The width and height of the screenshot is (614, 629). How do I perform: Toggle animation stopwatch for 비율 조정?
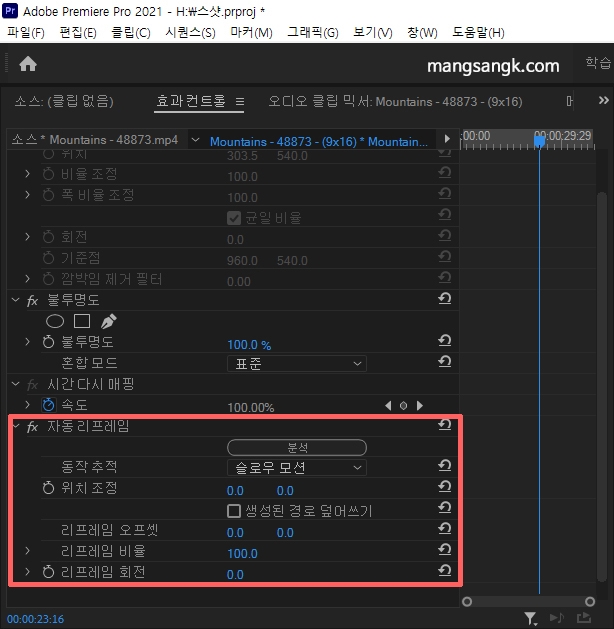pos(49,174)
